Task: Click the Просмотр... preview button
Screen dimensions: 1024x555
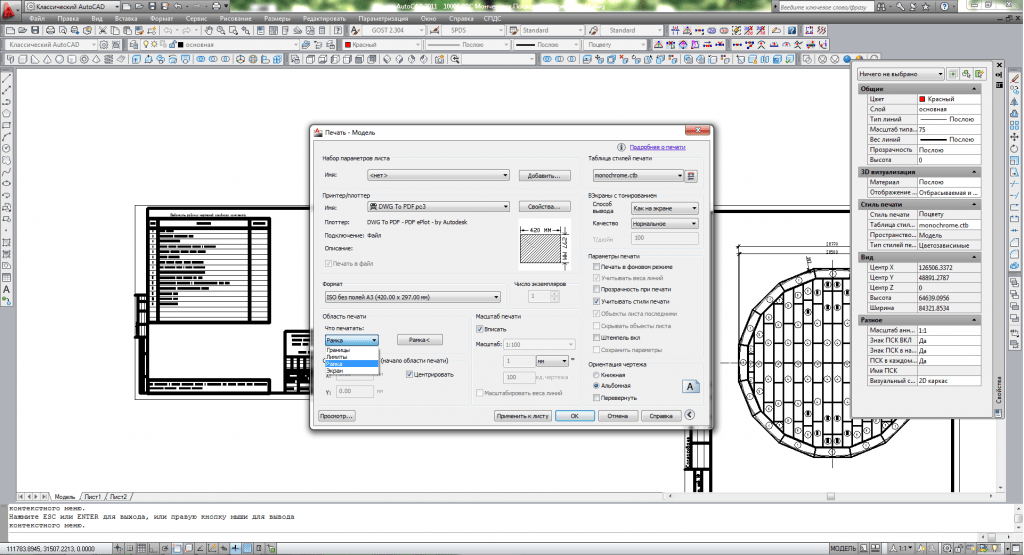Action: (336, 415)
